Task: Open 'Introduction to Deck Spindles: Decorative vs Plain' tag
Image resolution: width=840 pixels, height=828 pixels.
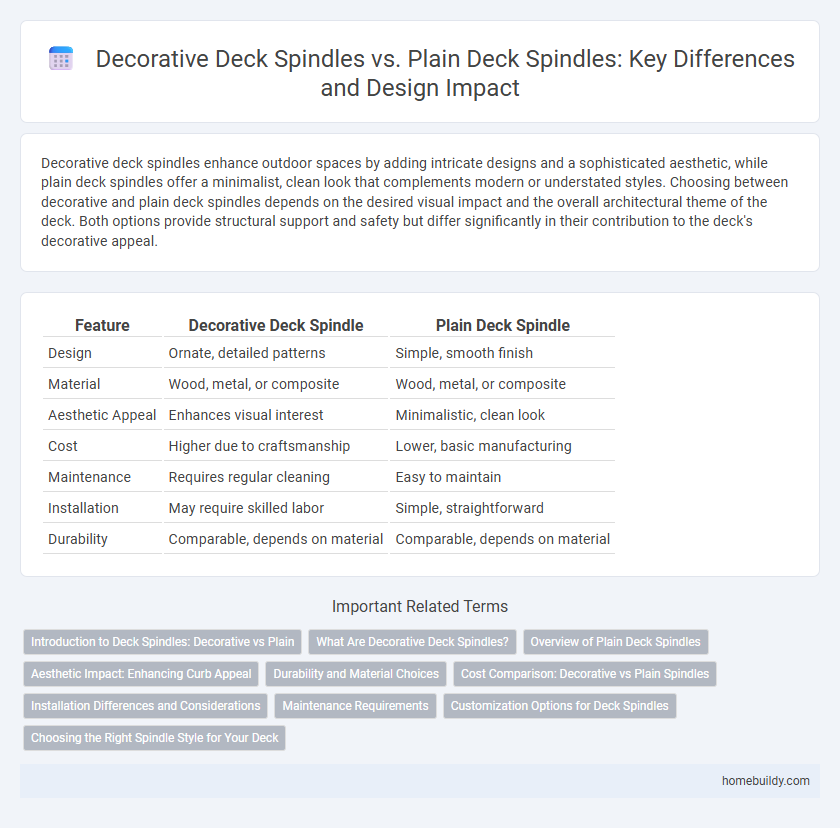Action: pos(162,642)
